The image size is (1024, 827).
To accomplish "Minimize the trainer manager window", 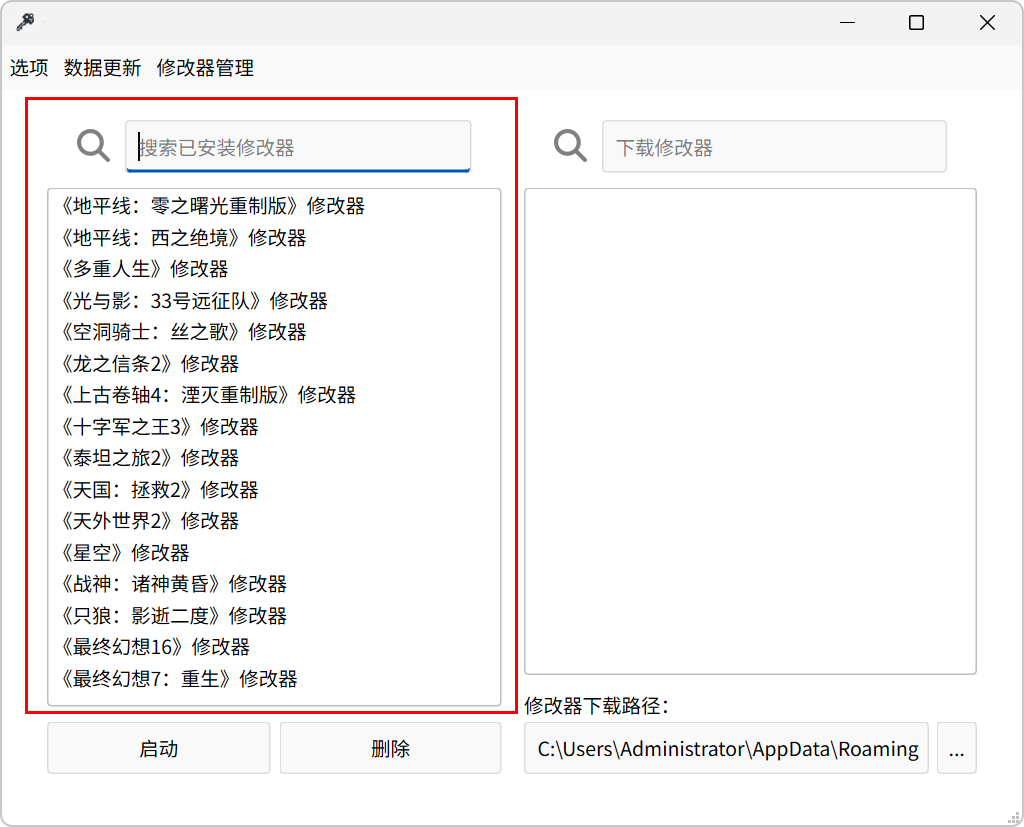I will 847,23.
